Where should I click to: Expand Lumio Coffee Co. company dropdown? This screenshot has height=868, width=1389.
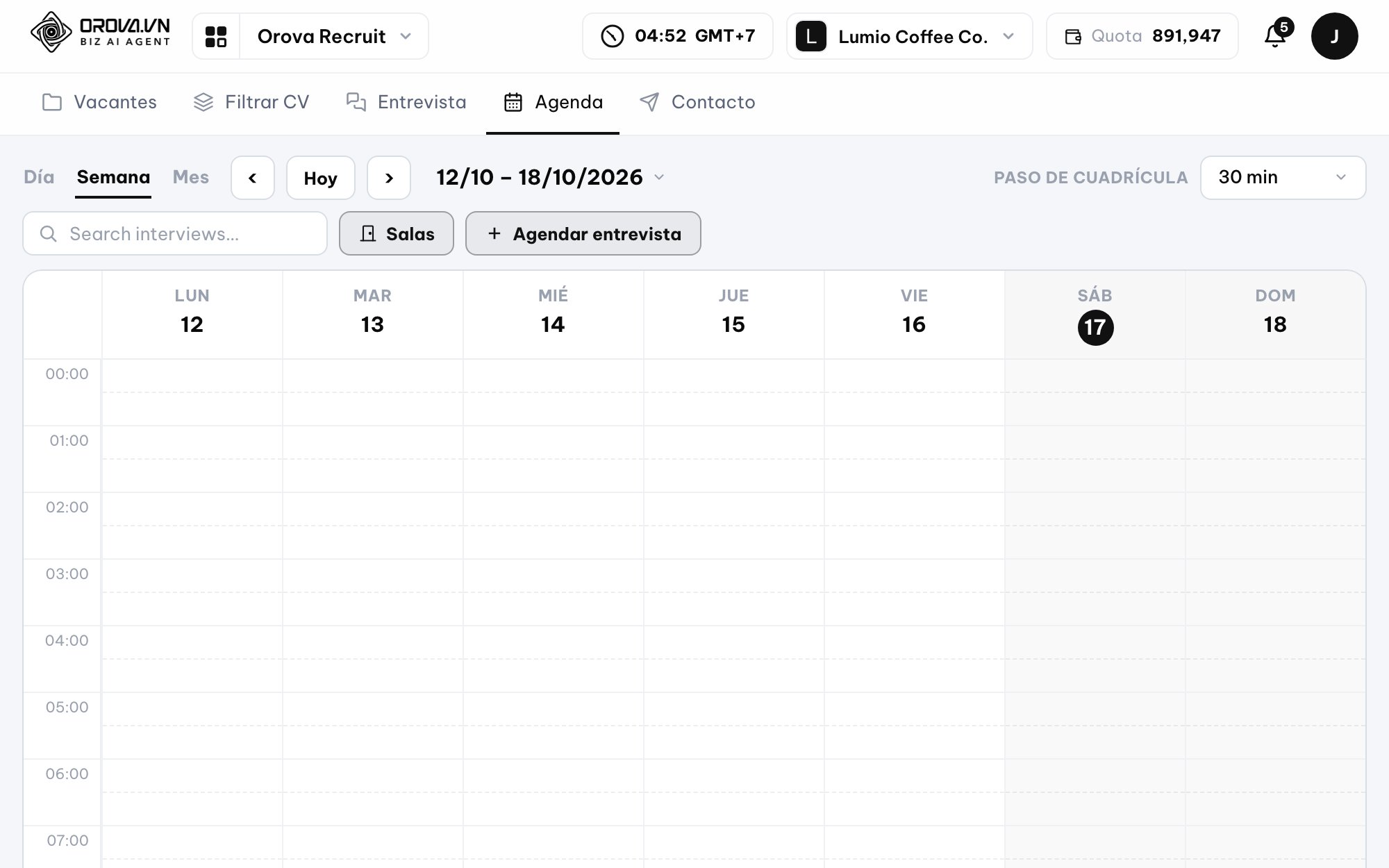point(1008,36)
